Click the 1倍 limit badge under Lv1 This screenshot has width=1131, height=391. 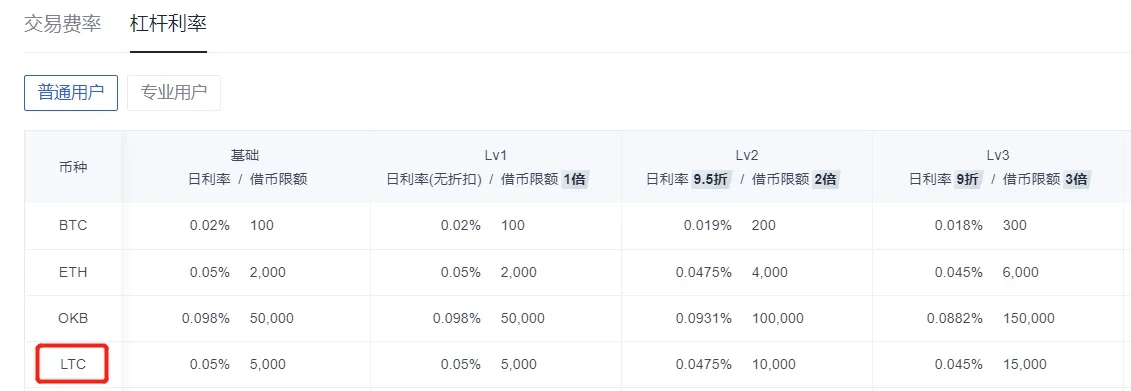pyautogui.click(x=574, y=180)
